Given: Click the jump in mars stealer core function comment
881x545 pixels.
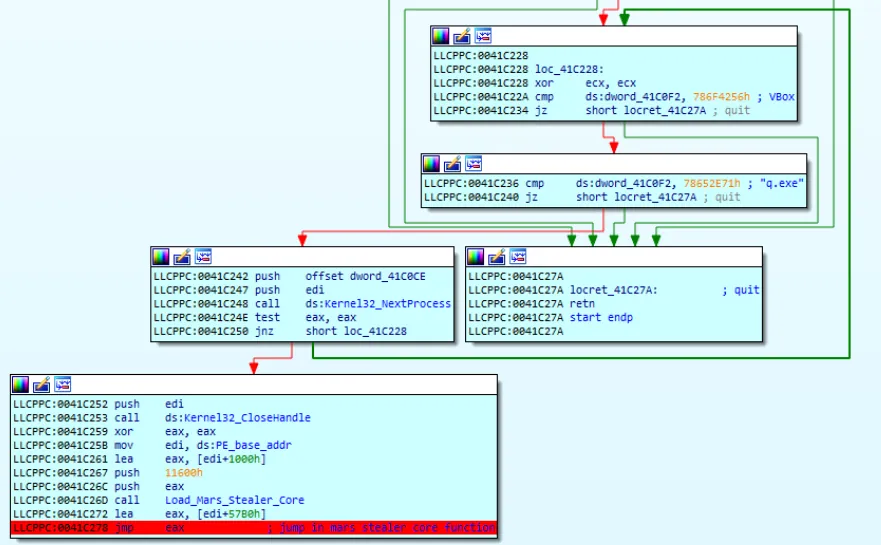Looking at the screenshot, I should 387,528.
